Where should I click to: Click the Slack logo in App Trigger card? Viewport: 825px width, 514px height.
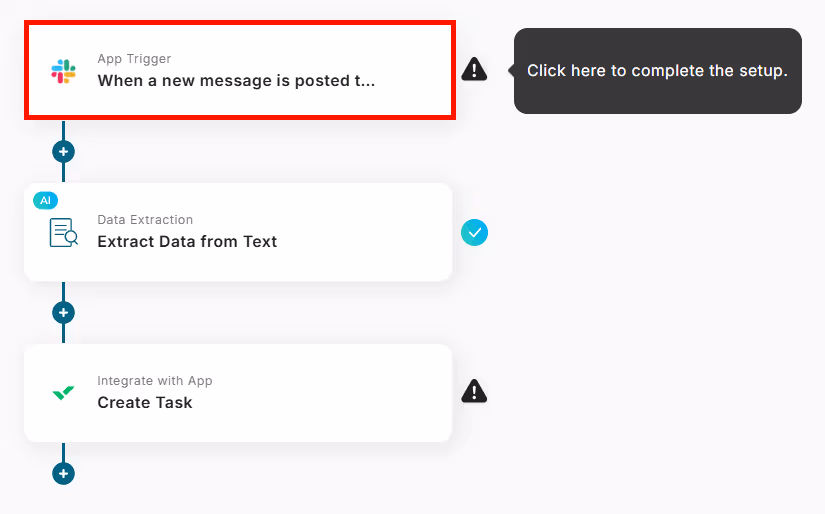point(63,71)
